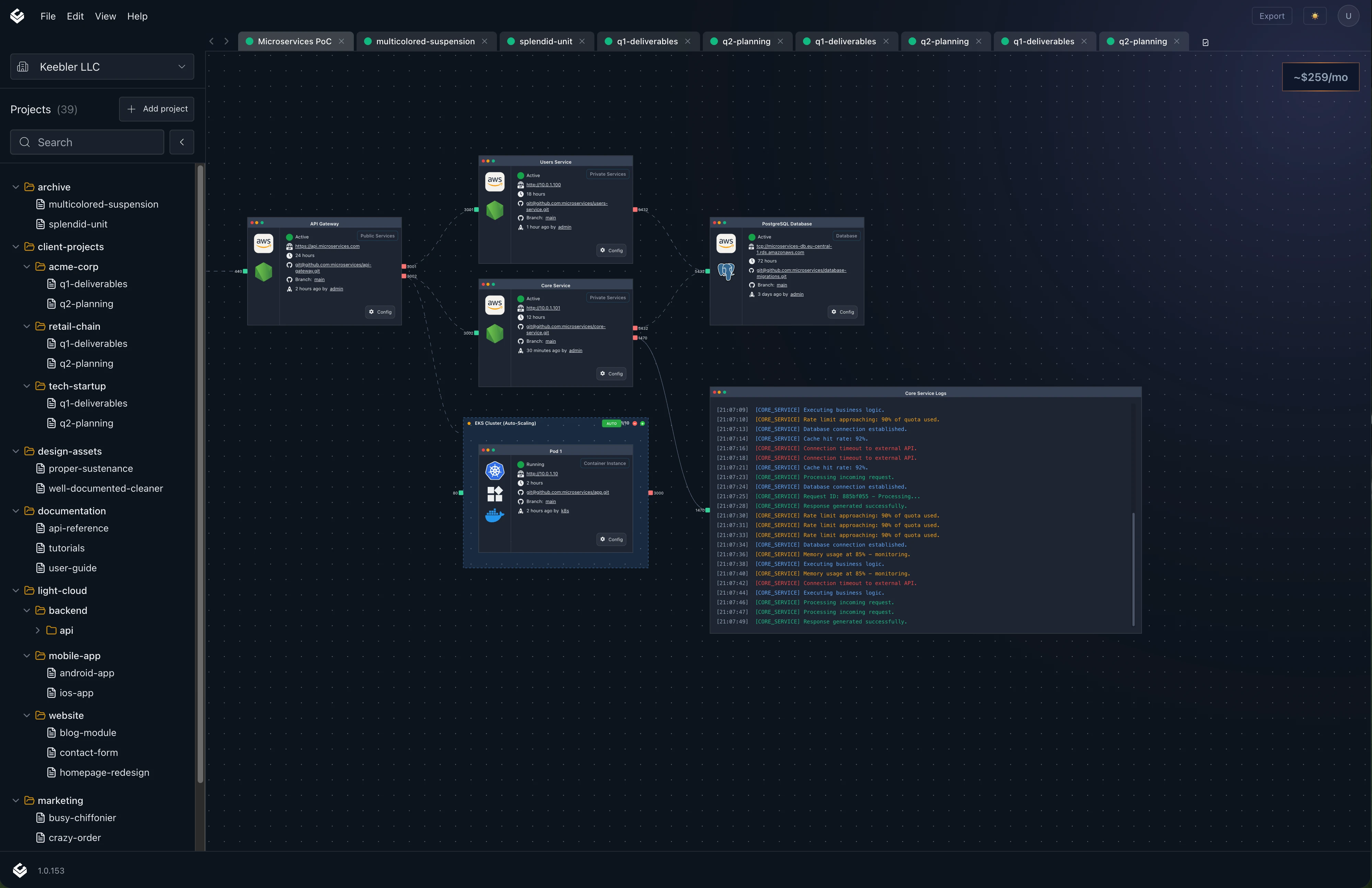Increase EKS cluster pods with green plus
The width and height of the screenshot is (1372, 888).
642,423
